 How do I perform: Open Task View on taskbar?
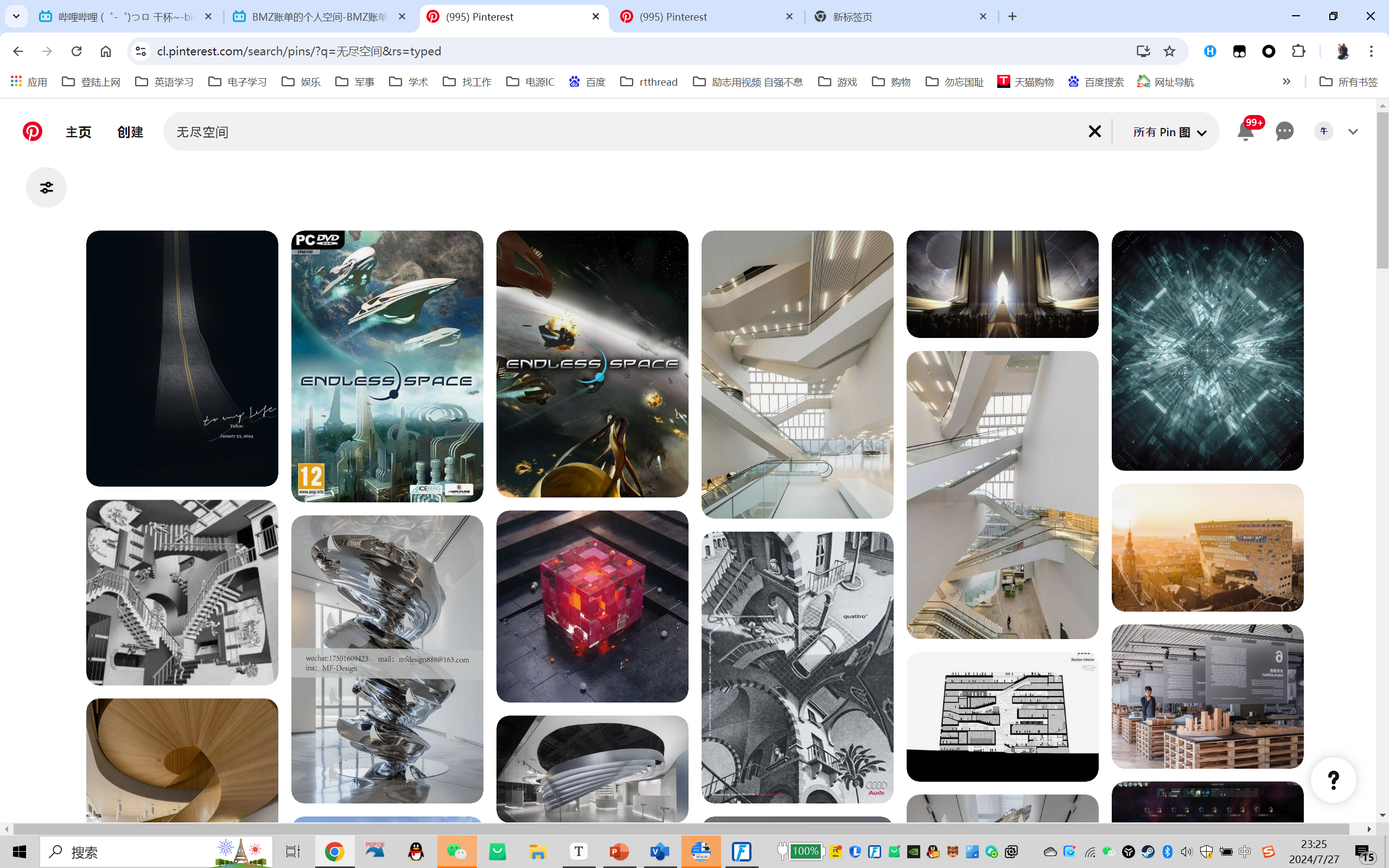click(293, 851)
